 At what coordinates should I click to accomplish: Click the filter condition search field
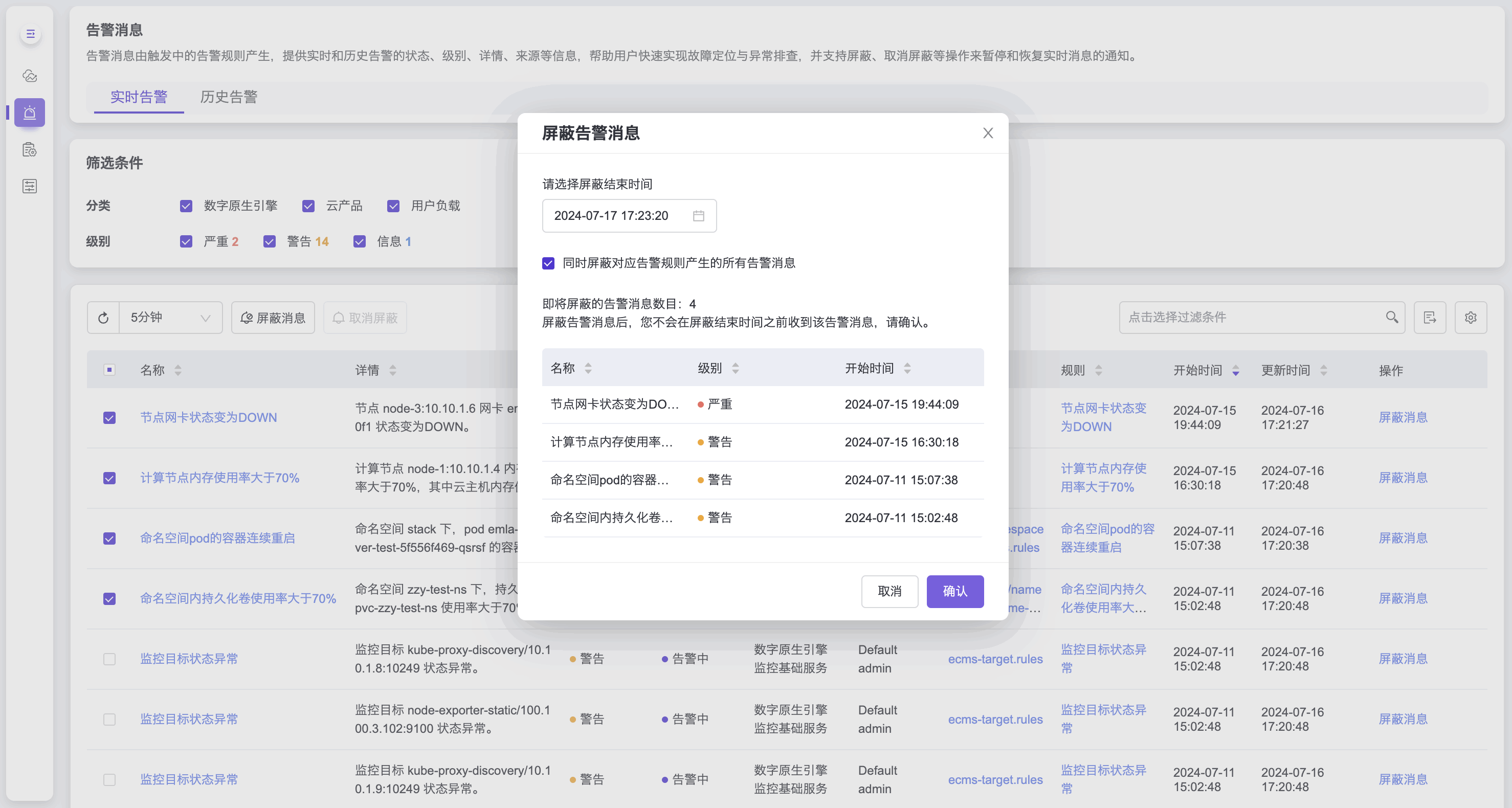(1250, 318)
